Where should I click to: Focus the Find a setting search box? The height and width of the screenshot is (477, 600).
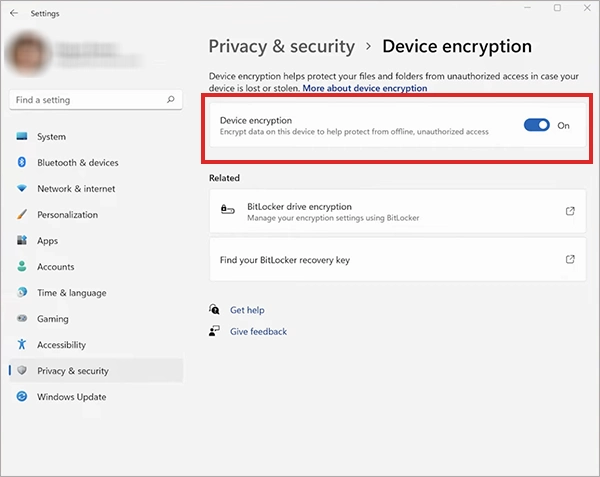tap(96, 100)
